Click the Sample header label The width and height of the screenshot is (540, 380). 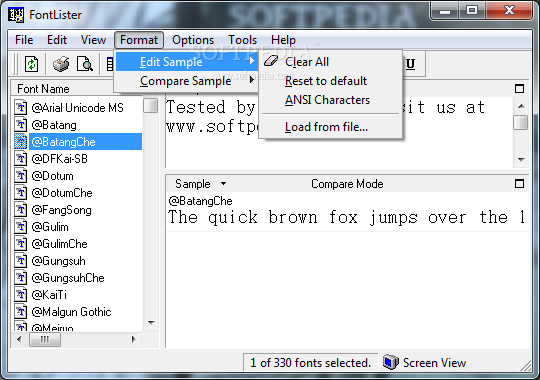(x=193, y=184)
